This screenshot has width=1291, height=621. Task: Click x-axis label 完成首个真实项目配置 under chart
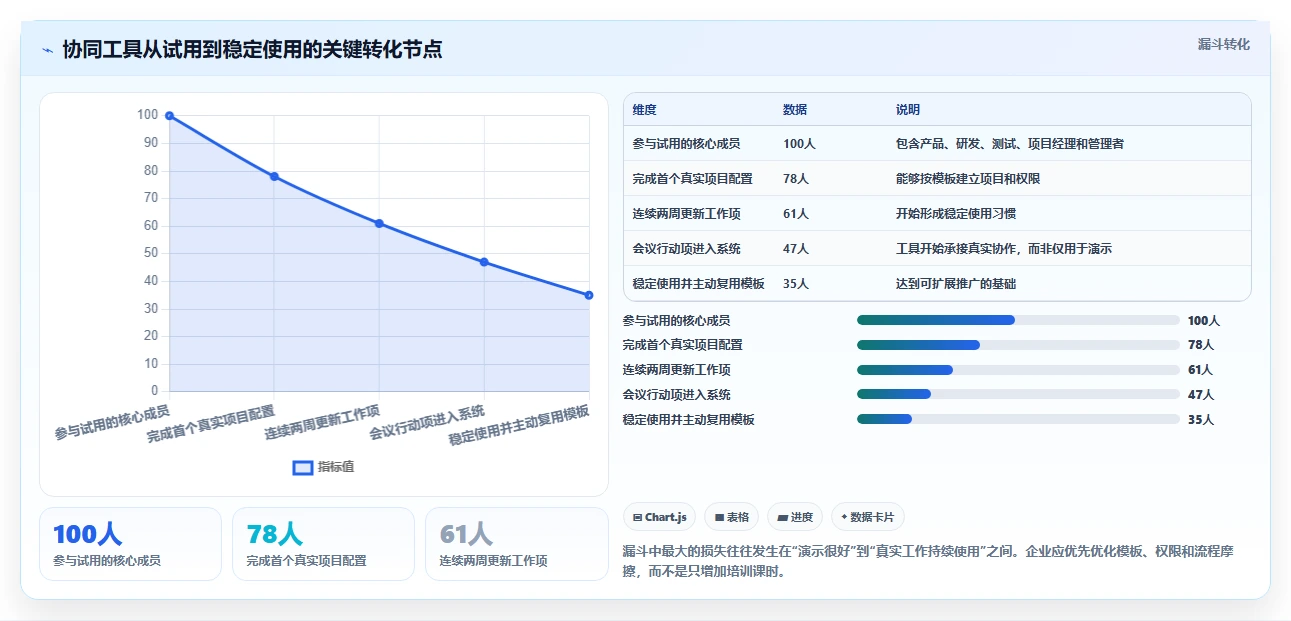click(x=211, y=424)
